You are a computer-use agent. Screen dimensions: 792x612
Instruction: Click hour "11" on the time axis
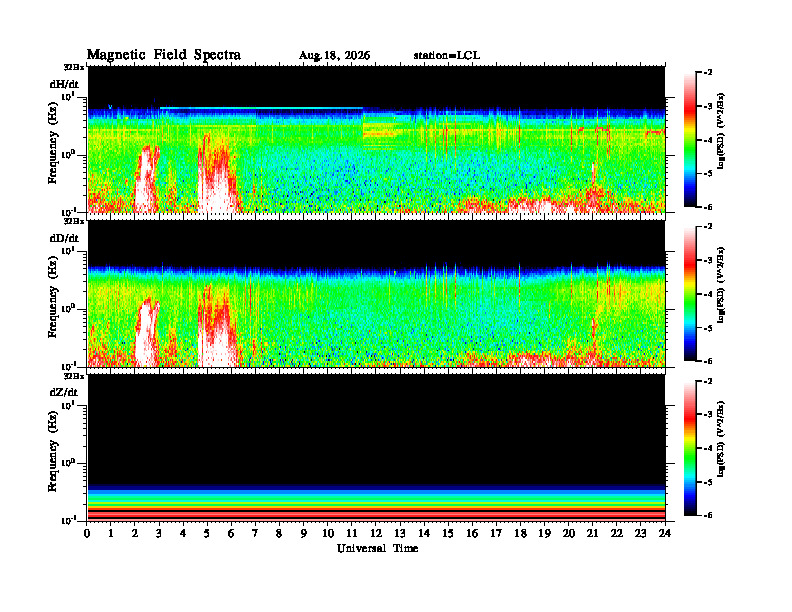pos(352,534)
